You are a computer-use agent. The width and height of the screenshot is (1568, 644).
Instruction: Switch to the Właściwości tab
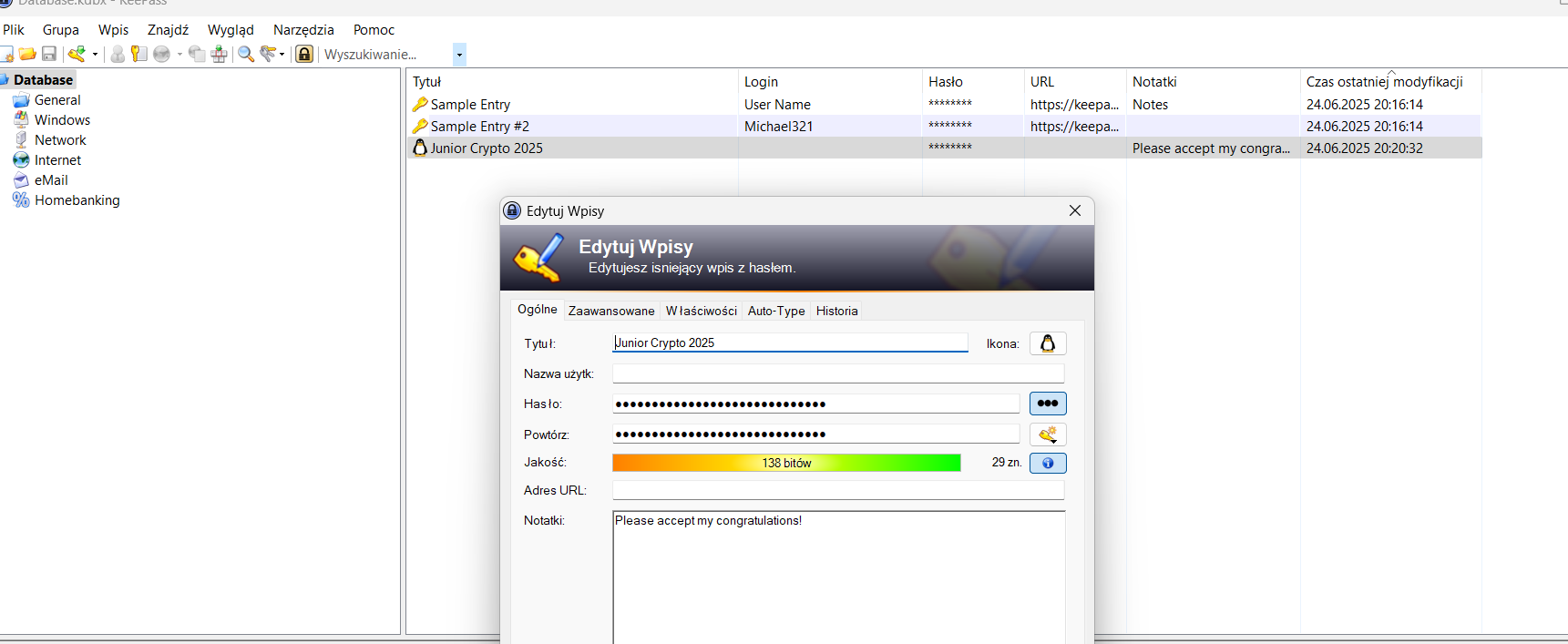point(702,311)
